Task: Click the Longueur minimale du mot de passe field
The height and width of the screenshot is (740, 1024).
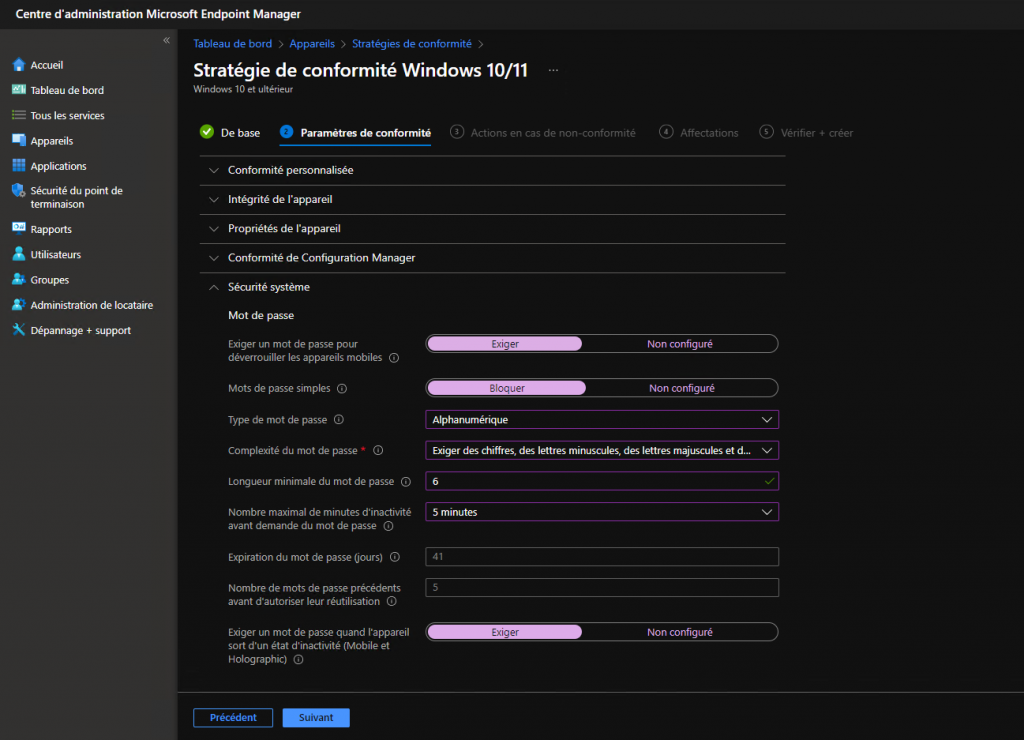Action: (601, 481)
